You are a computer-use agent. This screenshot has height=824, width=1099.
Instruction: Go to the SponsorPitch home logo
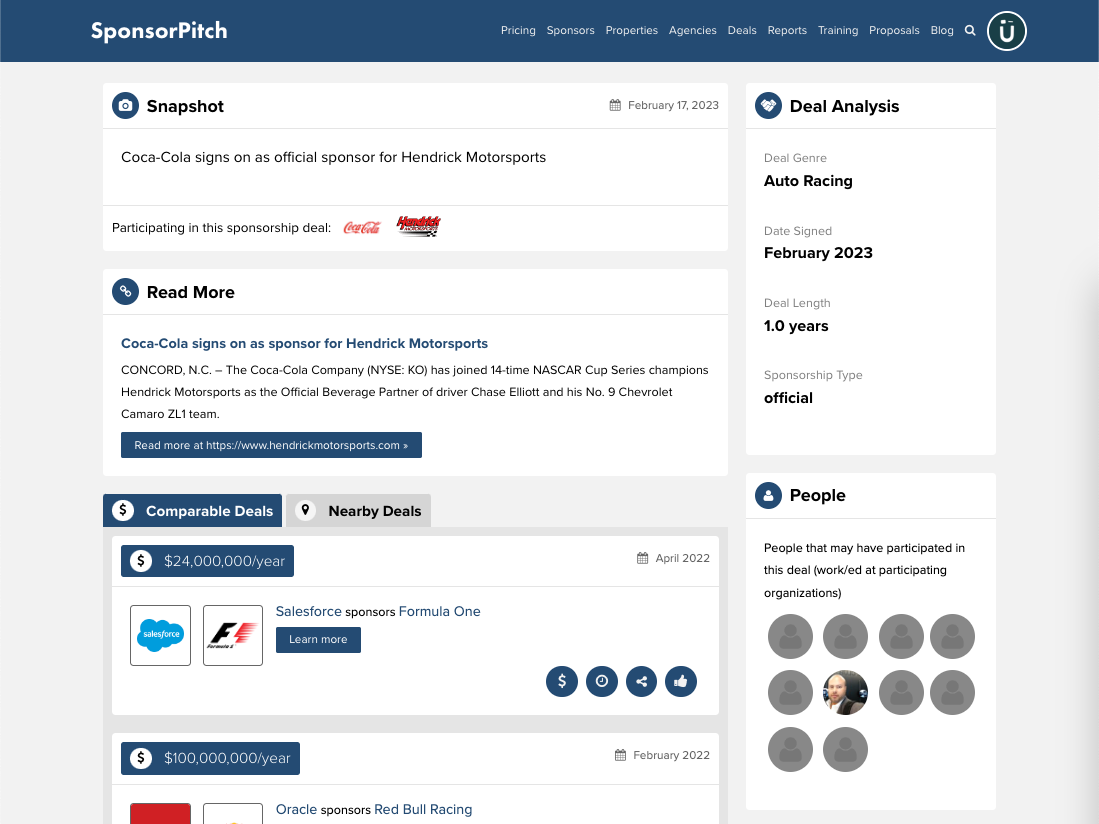[x=159, y=31]
